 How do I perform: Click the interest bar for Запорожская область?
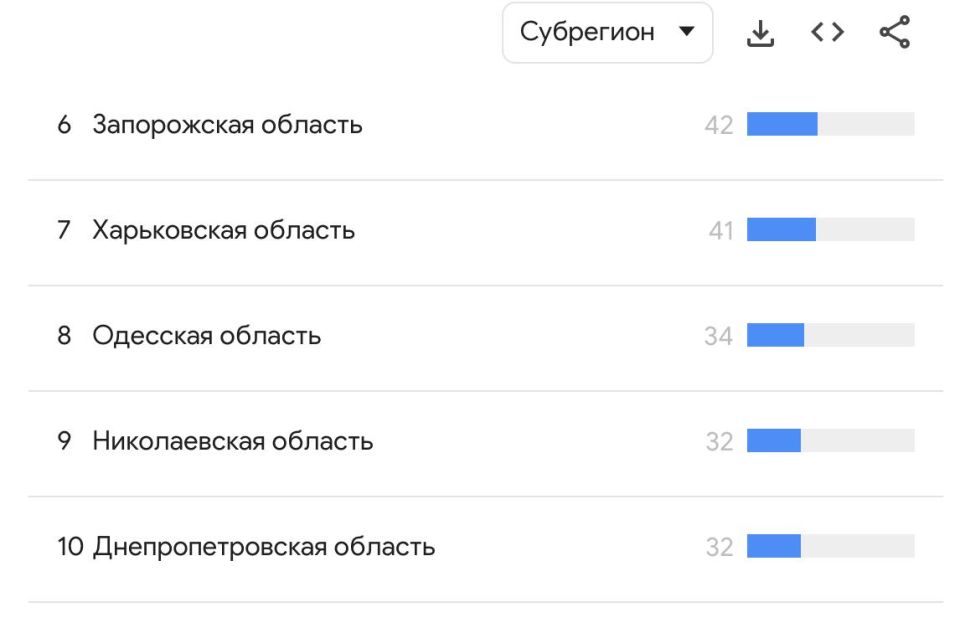click(830, 124)
